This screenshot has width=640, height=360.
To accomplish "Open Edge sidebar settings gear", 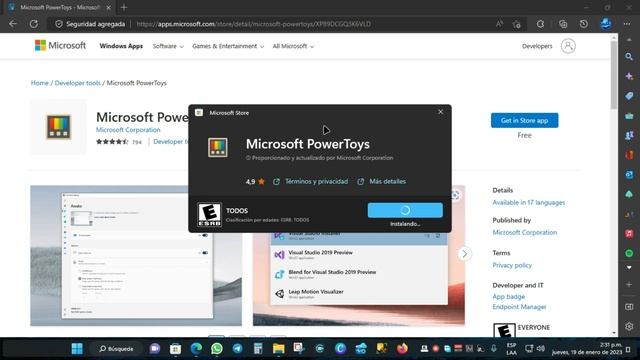I will coord(629,327).
